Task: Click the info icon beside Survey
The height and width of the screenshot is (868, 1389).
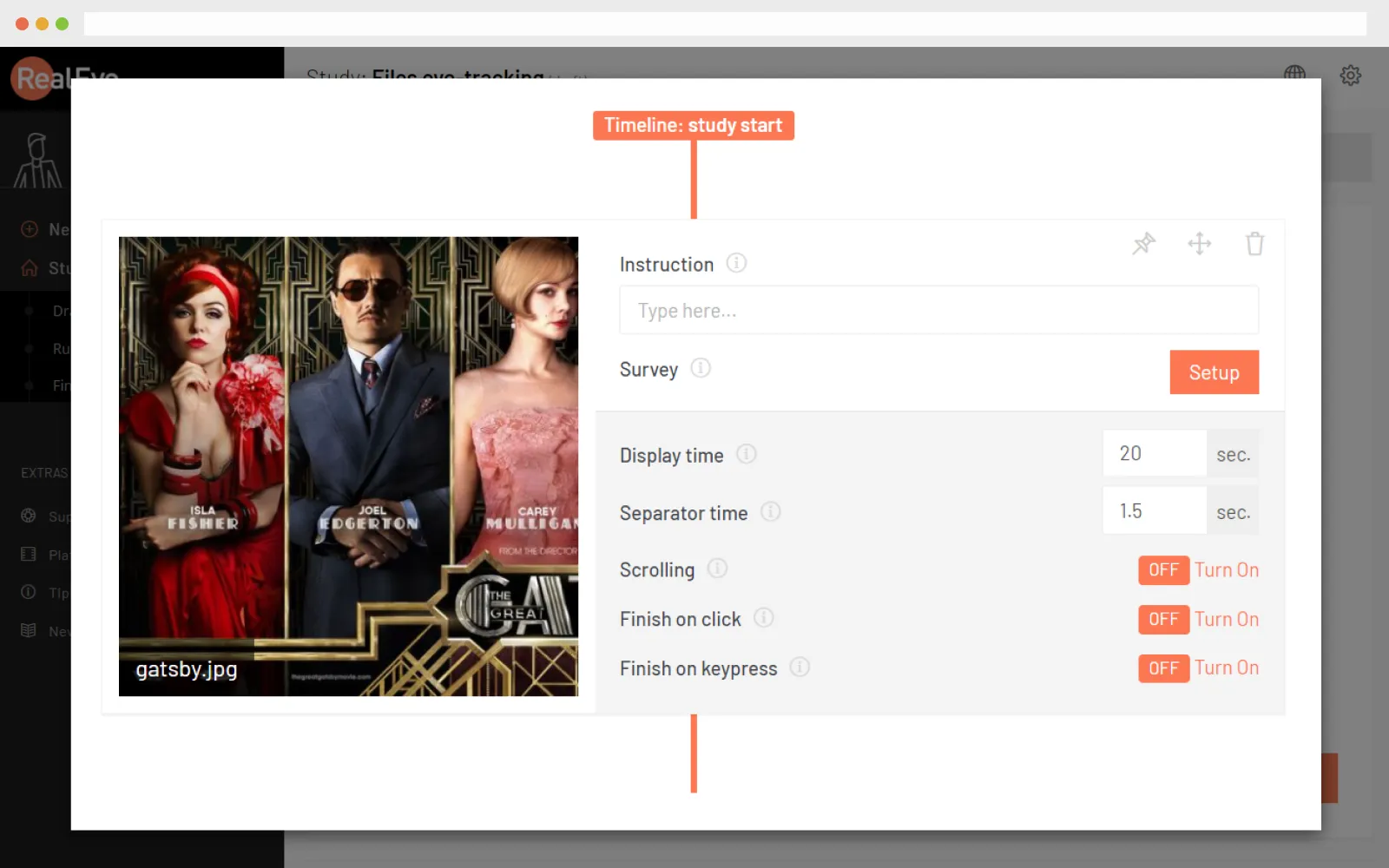Action: click(x=701, y=369)
